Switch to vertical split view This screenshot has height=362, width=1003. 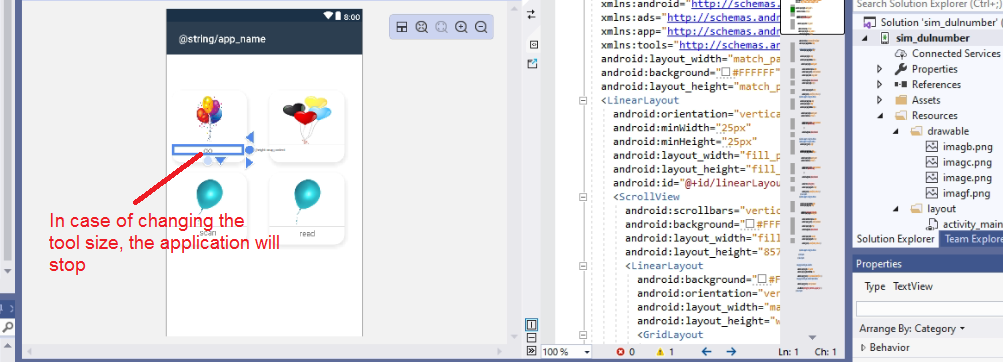click(x=532, y=325)
